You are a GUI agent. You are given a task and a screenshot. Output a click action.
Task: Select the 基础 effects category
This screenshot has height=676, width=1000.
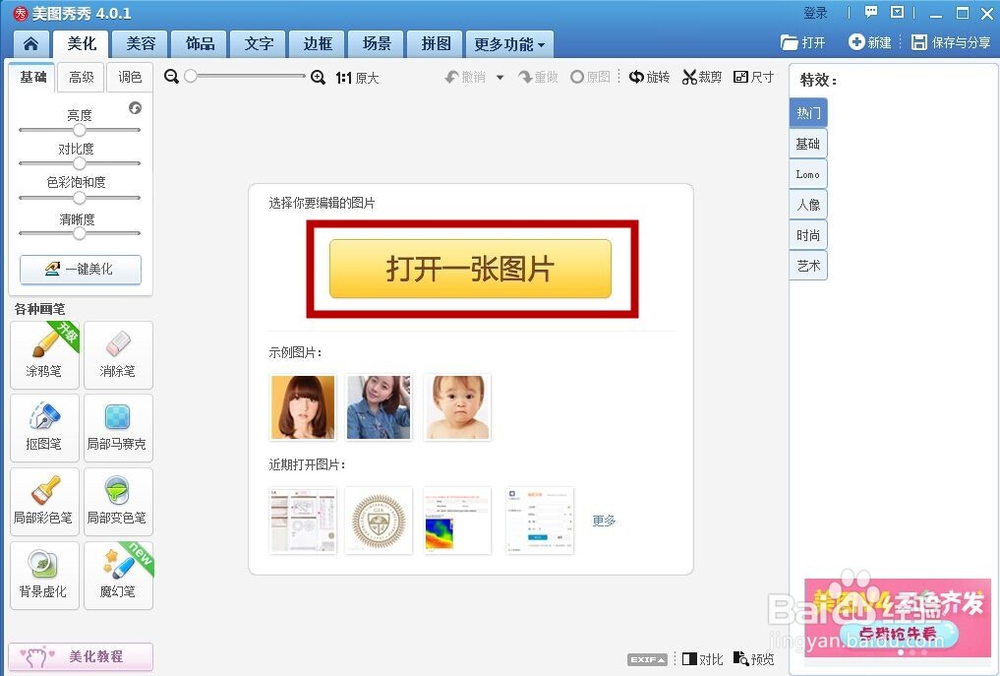808,143
